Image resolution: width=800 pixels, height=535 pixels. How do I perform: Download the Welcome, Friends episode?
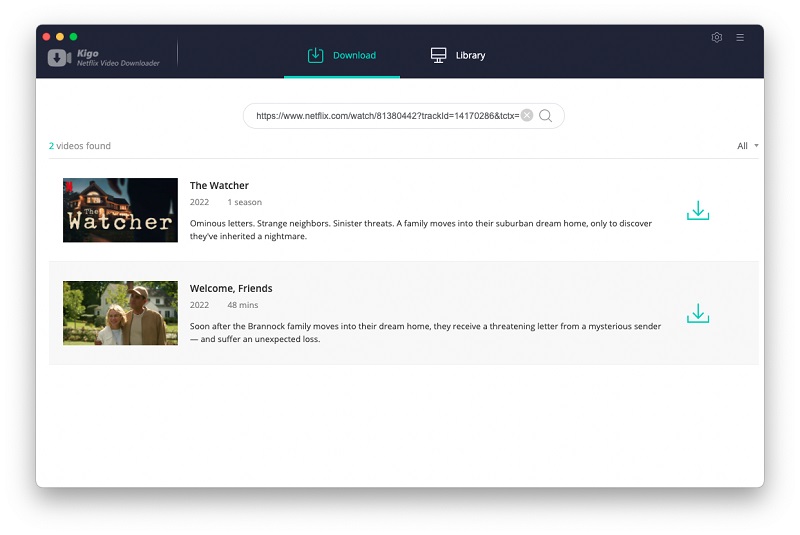(x=697, y=313)
